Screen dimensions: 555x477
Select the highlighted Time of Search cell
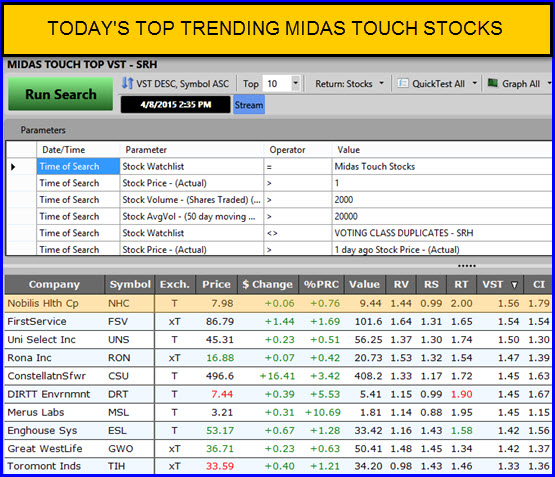click(78, 166)
